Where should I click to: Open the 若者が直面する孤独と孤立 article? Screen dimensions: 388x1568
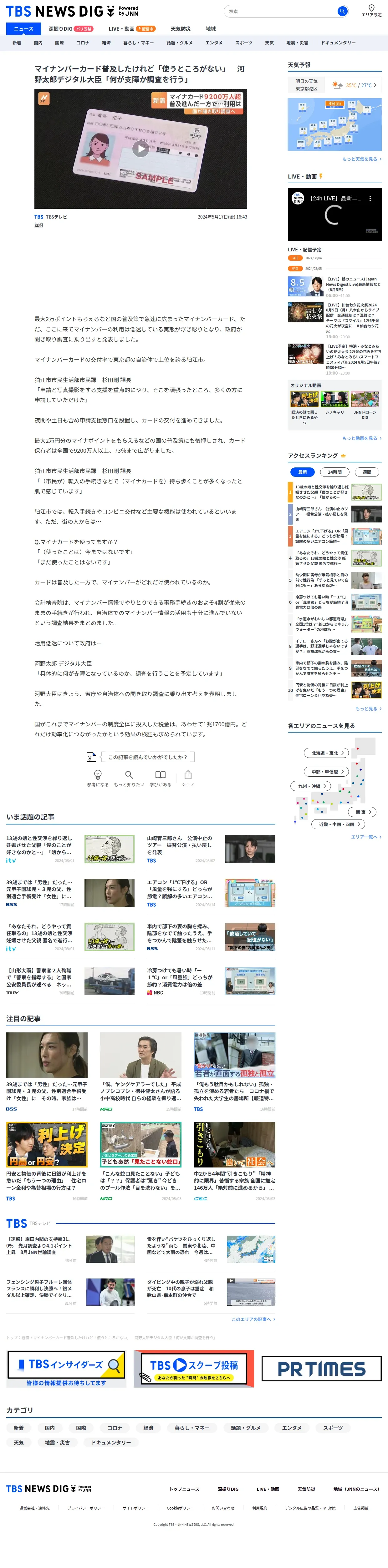[234, 1055]
